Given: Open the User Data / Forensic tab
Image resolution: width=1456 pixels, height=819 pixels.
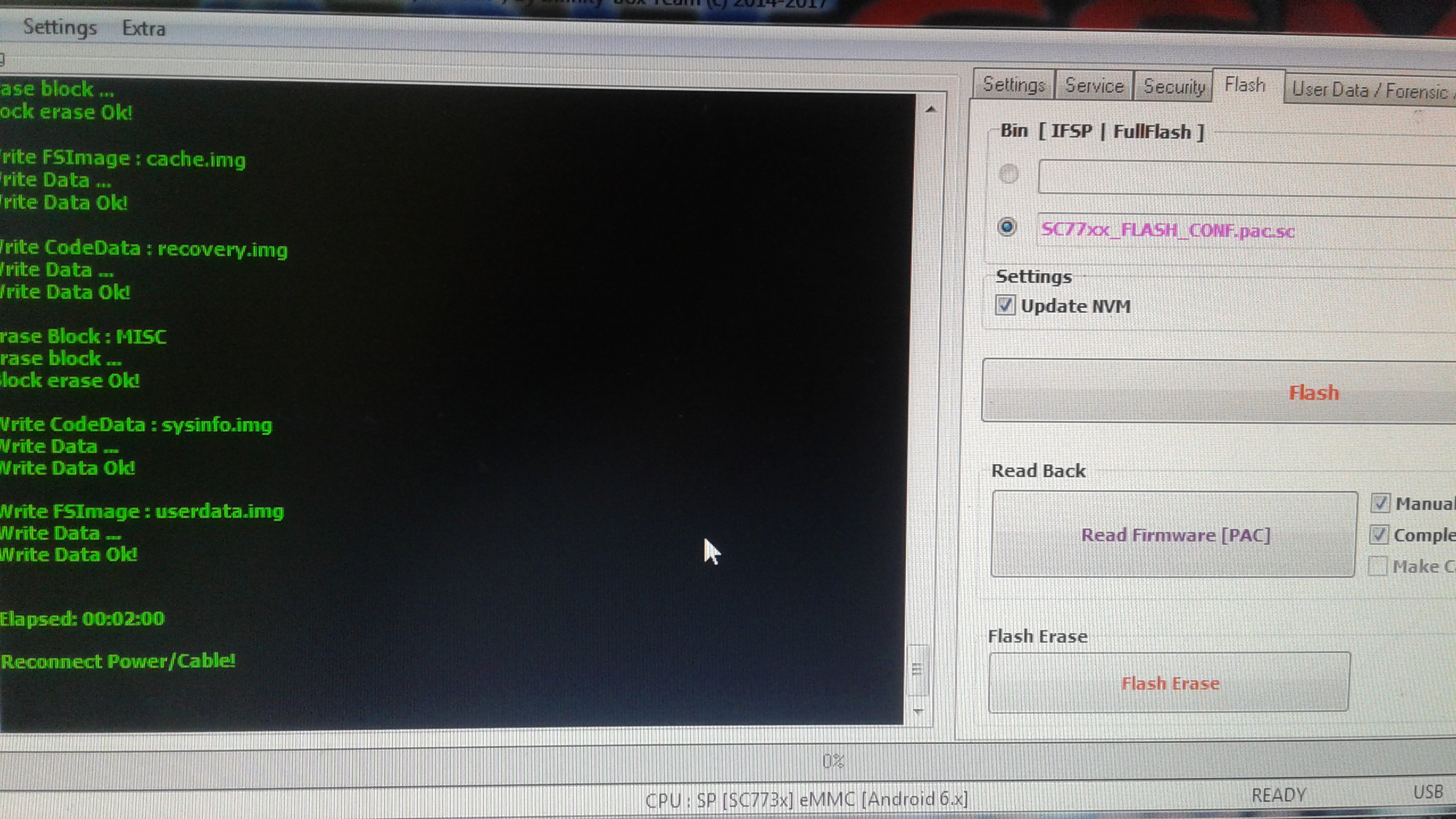Looking at the screenshot, I should (x=1369, y=90).
